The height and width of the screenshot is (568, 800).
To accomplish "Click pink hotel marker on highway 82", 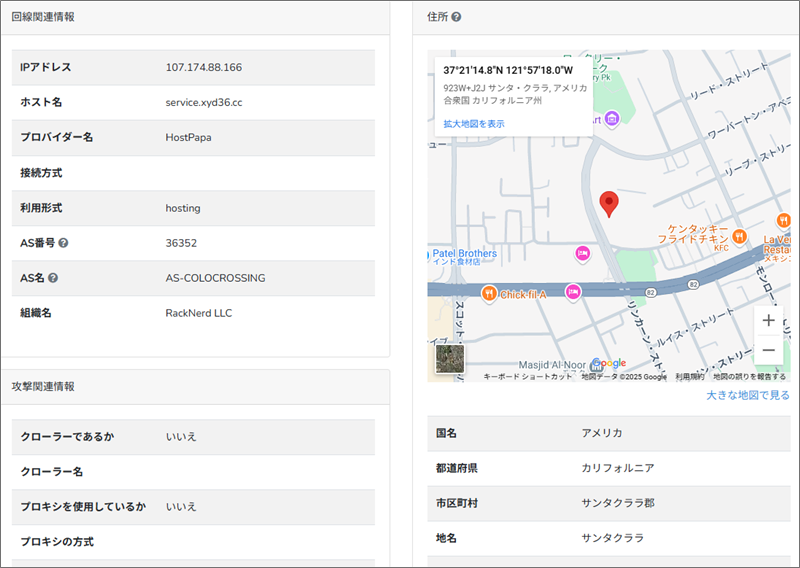I will pyautogui.click(x=573, y=292).
